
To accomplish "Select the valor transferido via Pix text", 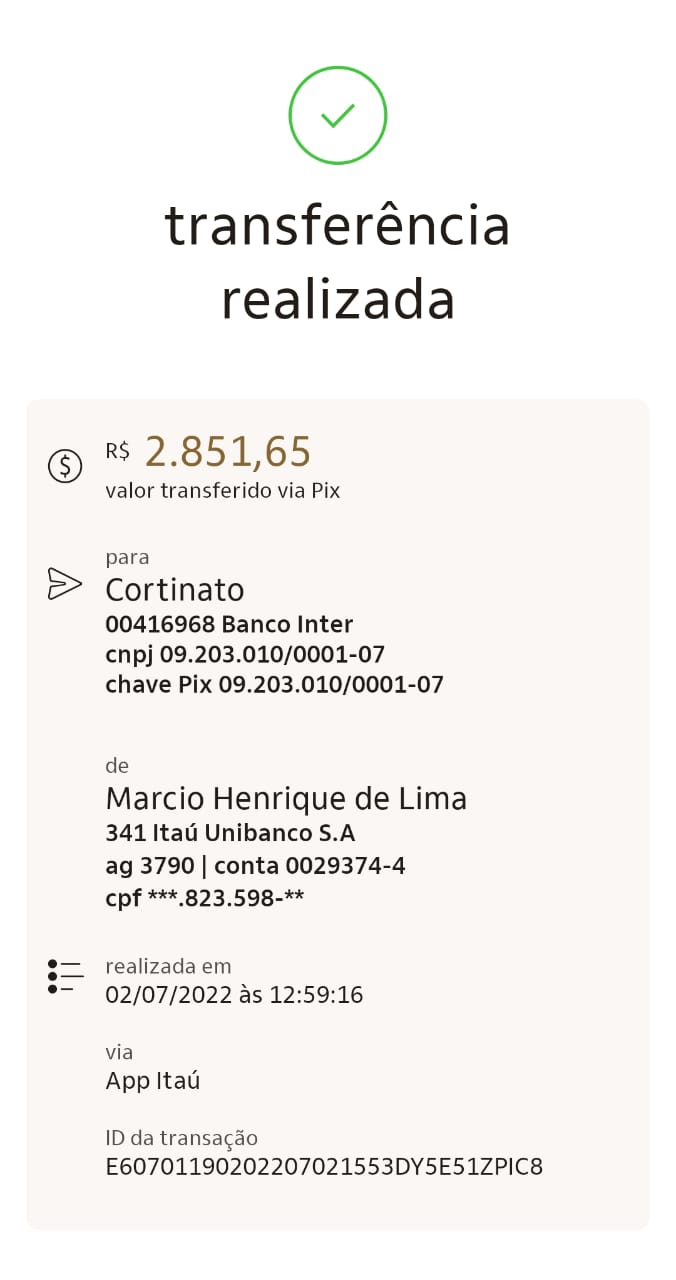I will click(223, 491).
